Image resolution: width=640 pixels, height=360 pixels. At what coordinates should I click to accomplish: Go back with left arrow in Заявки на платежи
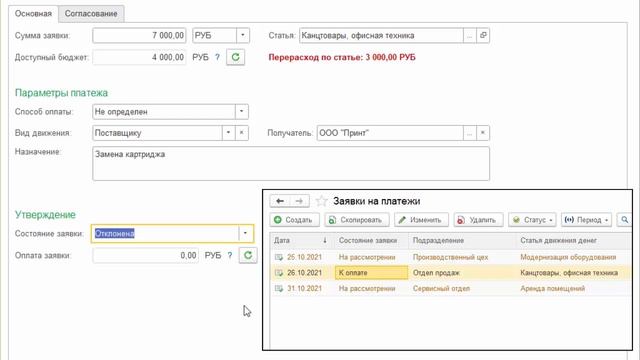pyautogui.click(x=280, y=201)
